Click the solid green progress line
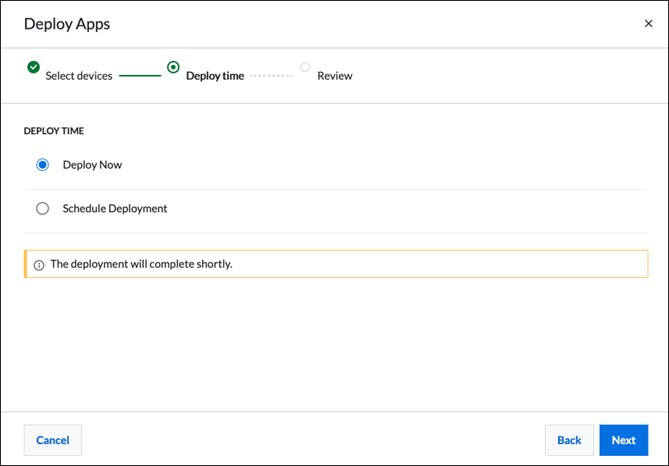Image resolution: width=669 pixels, height=466 pixels. pos(140,76)
